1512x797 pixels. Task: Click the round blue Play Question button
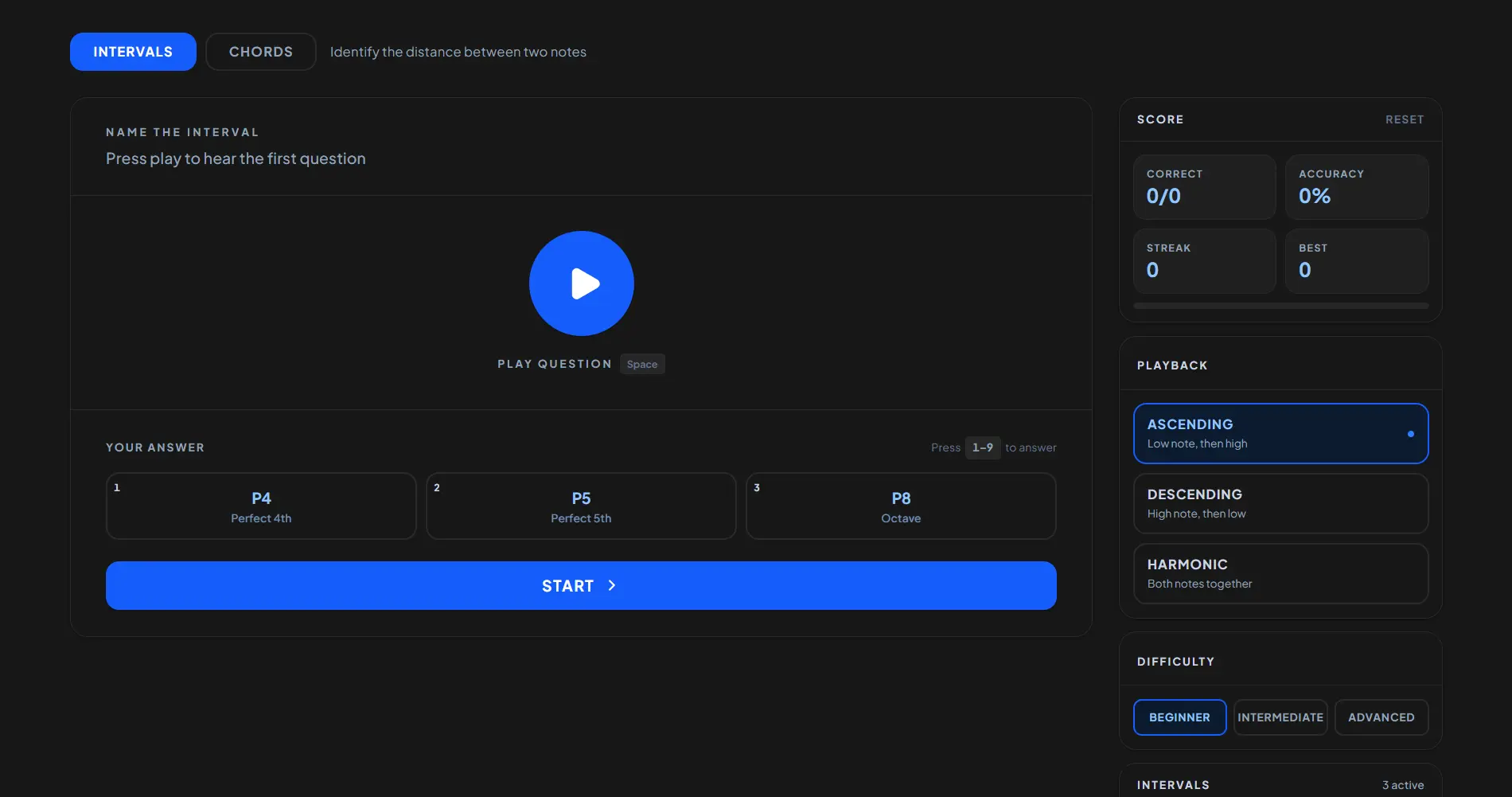(581, 283)
